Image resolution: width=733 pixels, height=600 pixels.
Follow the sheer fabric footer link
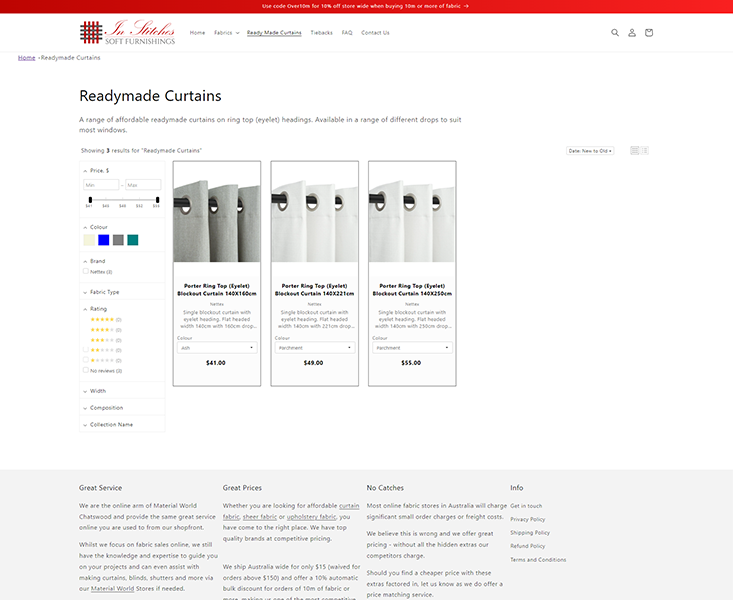click(x=260, y=517)
